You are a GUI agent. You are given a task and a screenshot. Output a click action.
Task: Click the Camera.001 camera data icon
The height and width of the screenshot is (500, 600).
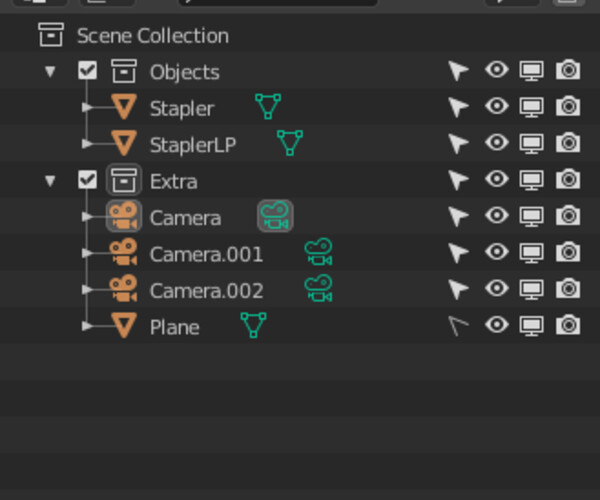click(x=318, y=253)
